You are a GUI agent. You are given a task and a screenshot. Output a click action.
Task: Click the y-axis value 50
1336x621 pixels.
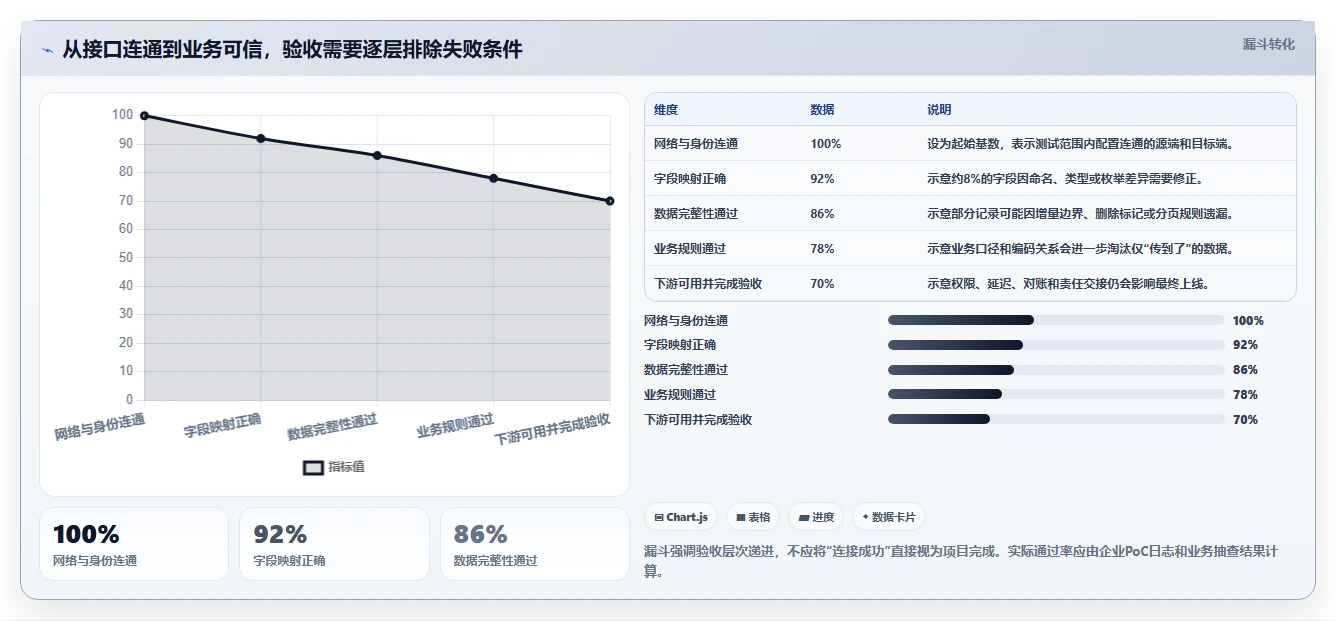tap(126, 257)
